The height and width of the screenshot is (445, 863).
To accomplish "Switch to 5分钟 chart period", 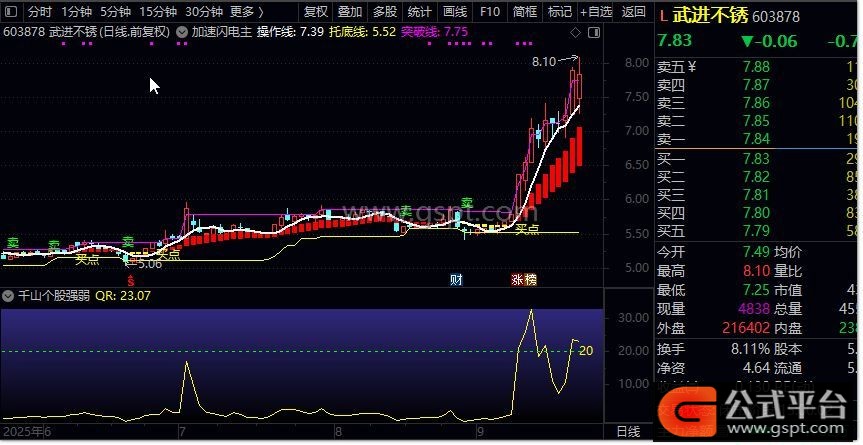I will 116,12.
